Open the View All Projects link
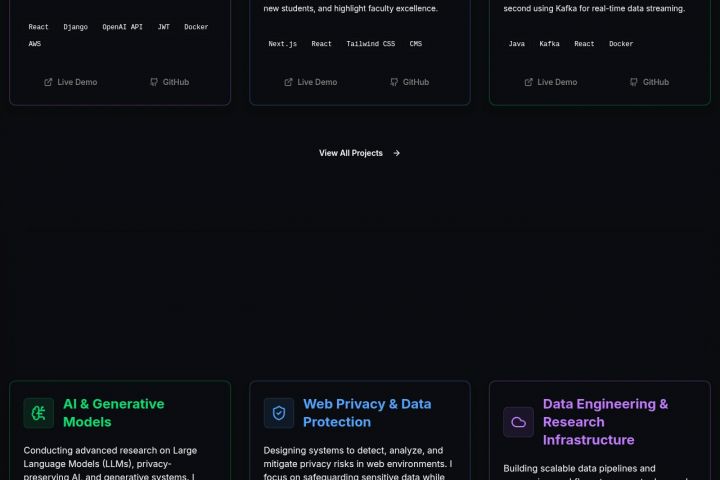 (351, 153)
